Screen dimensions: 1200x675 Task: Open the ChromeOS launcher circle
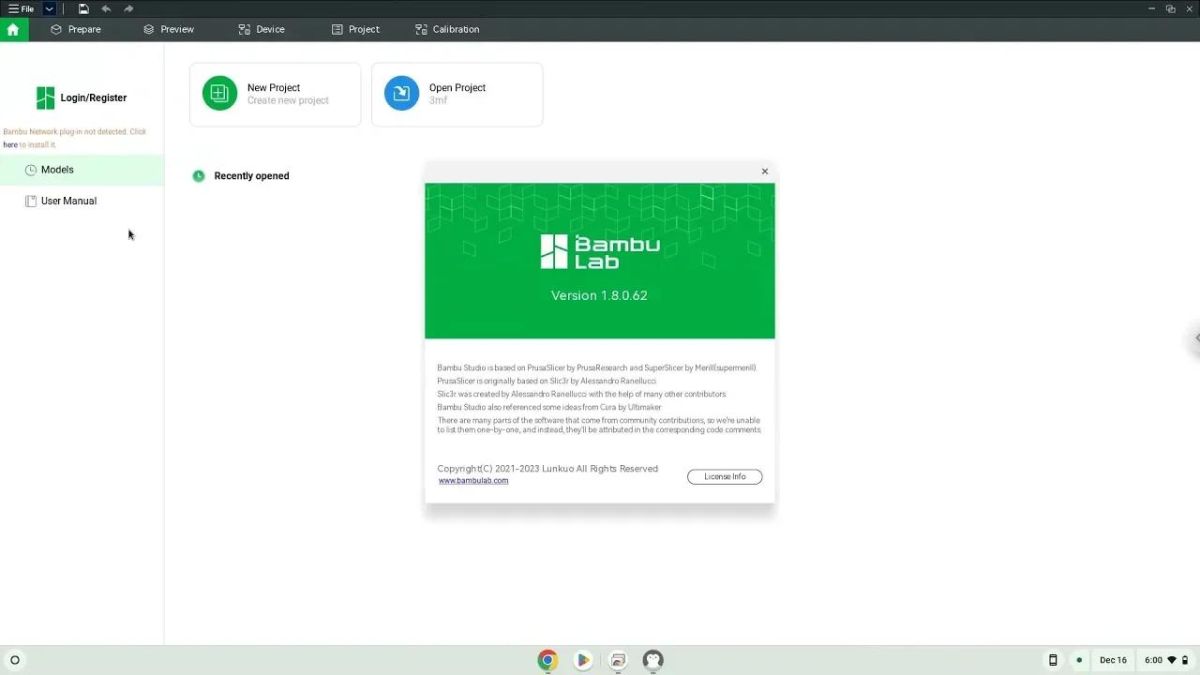(14, 660)
